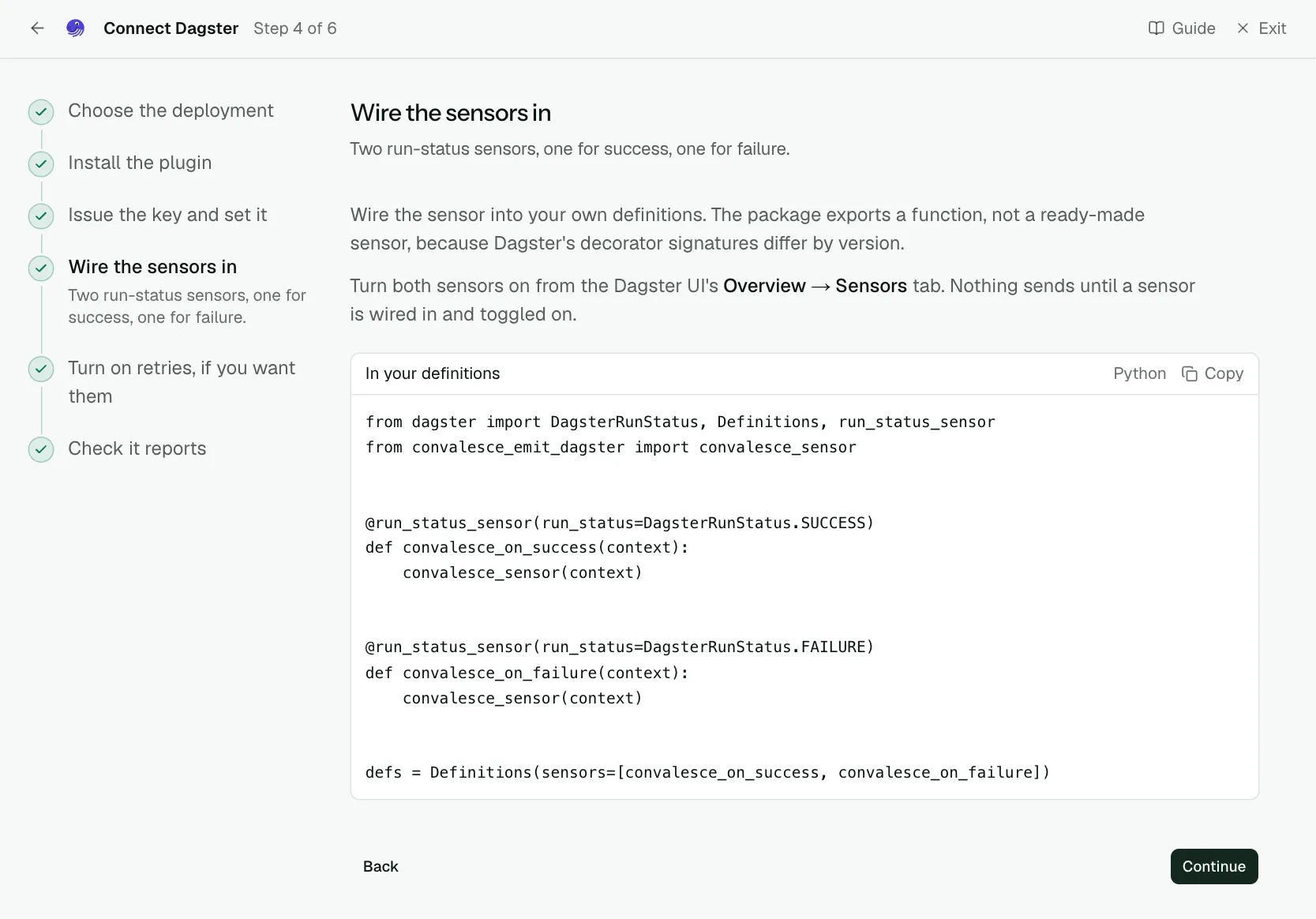The height and width of the screenshot is (919, 1316).
Task: Click the 'defs = Definitions(sensors=...' line
Action: pyautogui.click(x=707, y=773)
